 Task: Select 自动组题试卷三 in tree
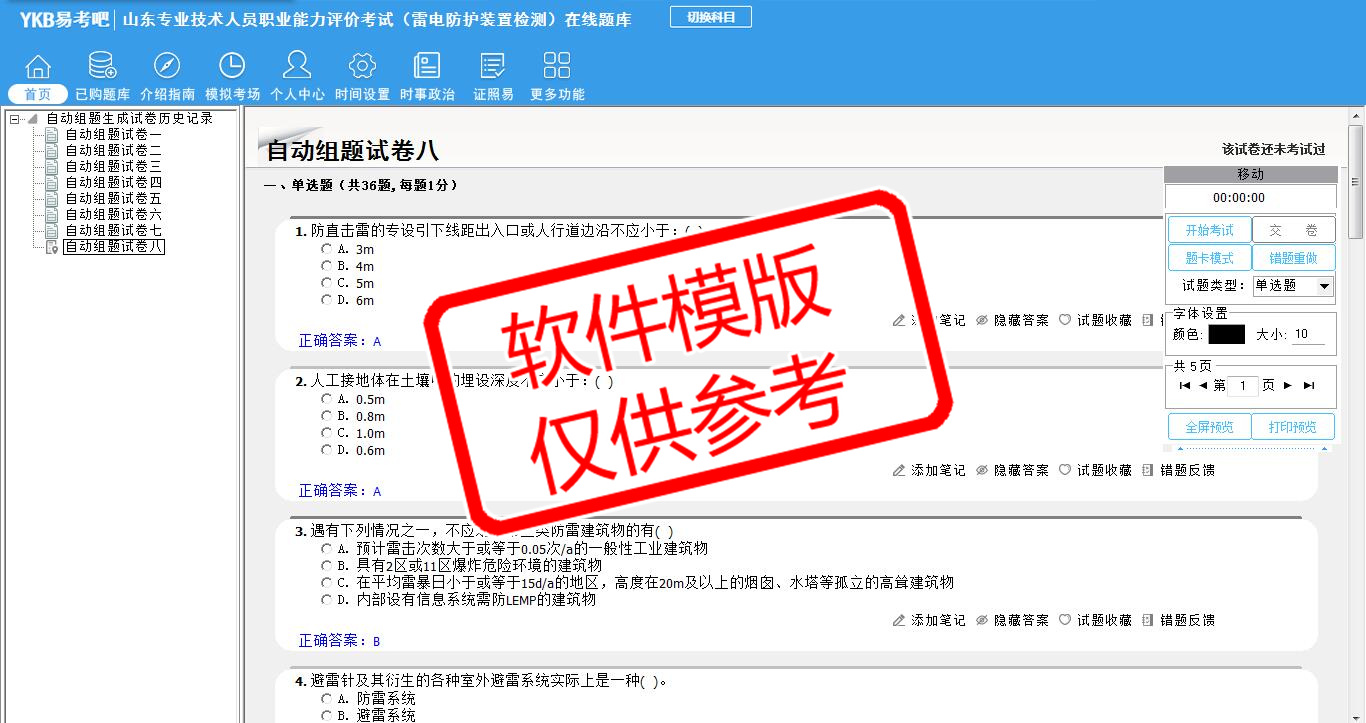click(113, 167)
